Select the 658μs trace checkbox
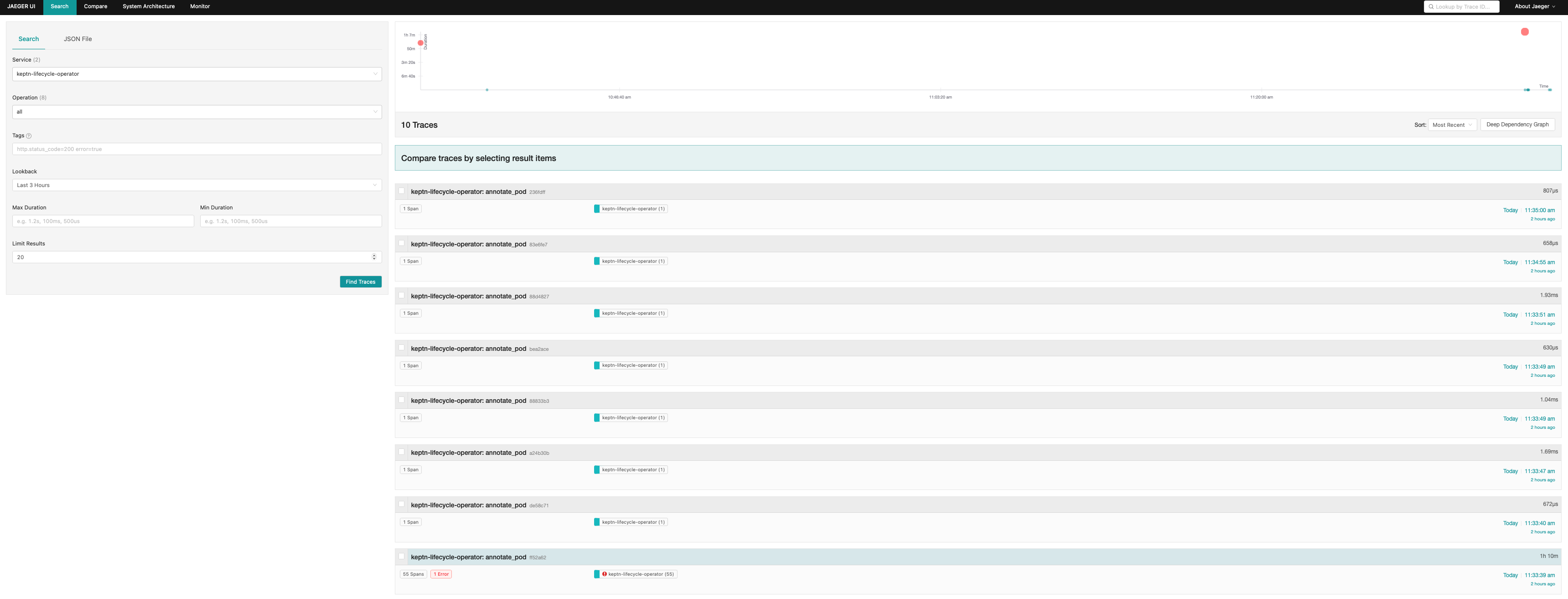Screen dimensions: 1568x599 point(402,244)
